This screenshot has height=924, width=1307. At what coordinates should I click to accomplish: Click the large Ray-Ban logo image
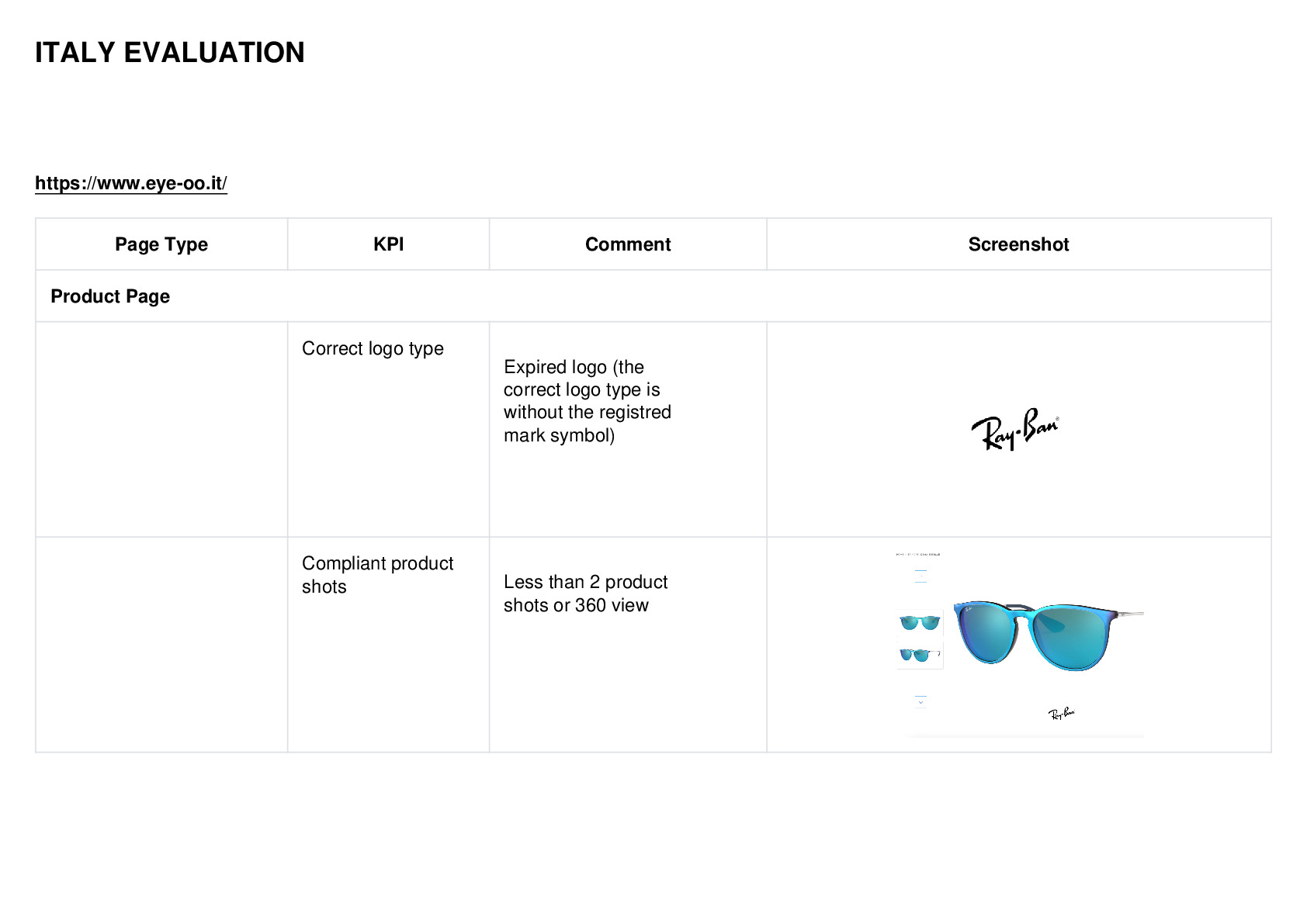[1015, 429]
